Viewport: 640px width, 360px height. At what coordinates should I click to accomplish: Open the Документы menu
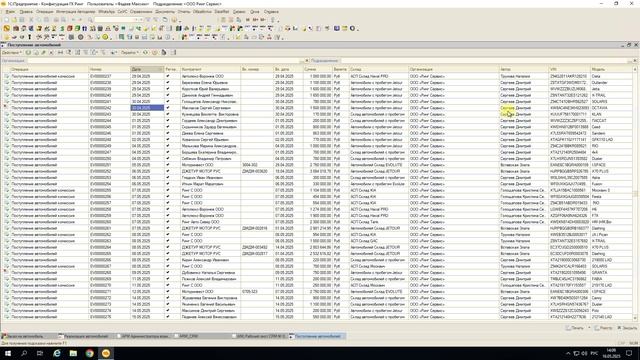[x=165, y=12]
